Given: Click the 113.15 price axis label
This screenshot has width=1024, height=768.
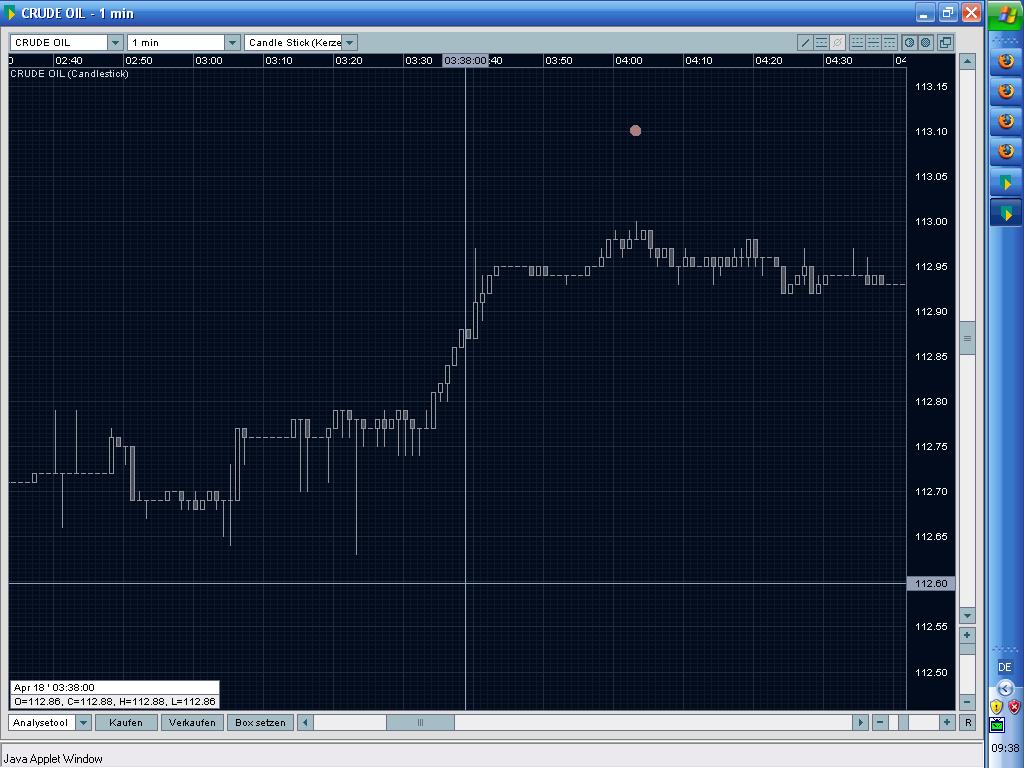Looking at the screenshot, I should coord(931,86).
